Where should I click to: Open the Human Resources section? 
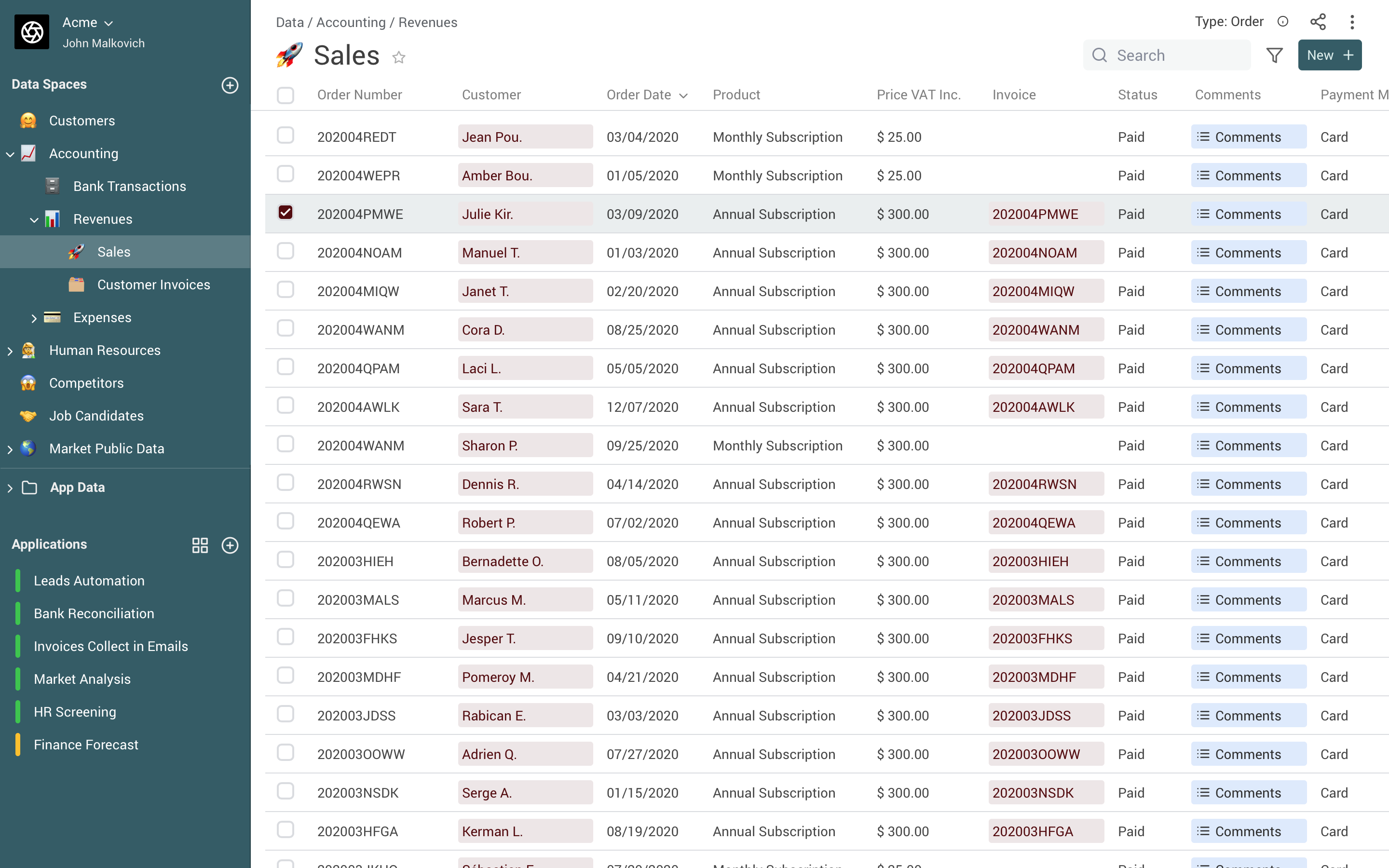click(105, 350)
